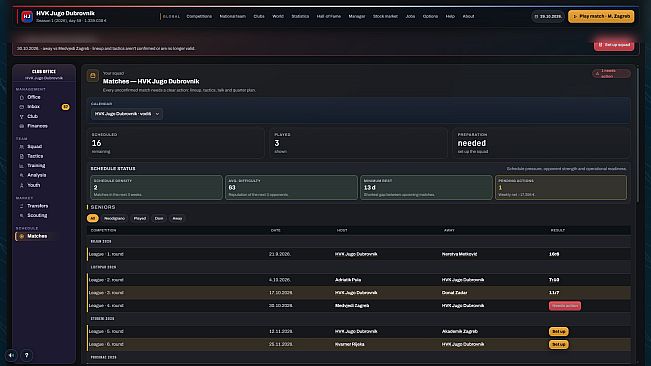This screenshot has width=651, height=366.
Task: Open the Stock market menu
Action: pos(385,16)
